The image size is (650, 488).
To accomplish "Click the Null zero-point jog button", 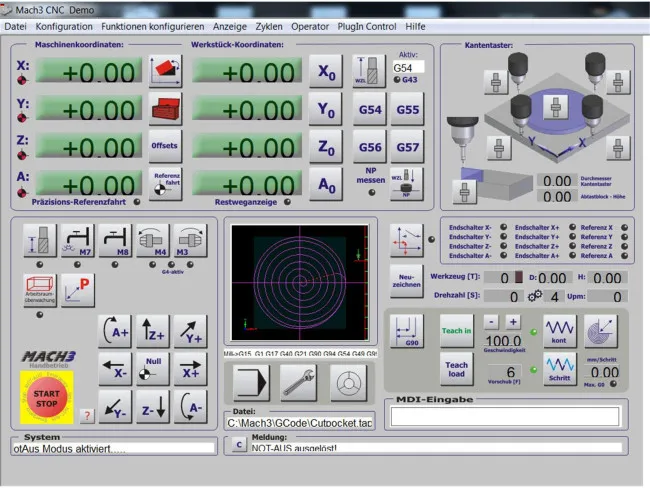I will (x=152, y=369).
